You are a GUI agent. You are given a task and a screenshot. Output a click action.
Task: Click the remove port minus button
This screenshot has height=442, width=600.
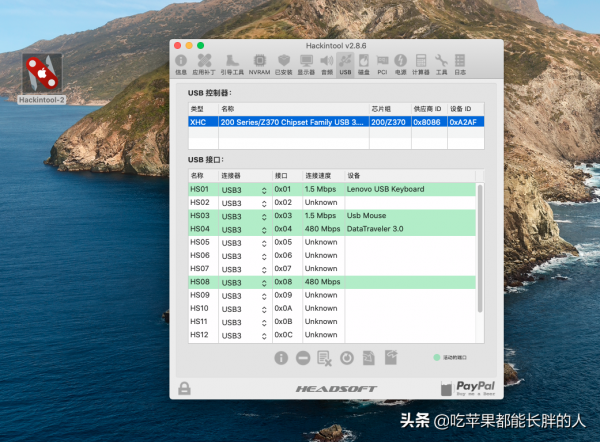pos(303,358)
